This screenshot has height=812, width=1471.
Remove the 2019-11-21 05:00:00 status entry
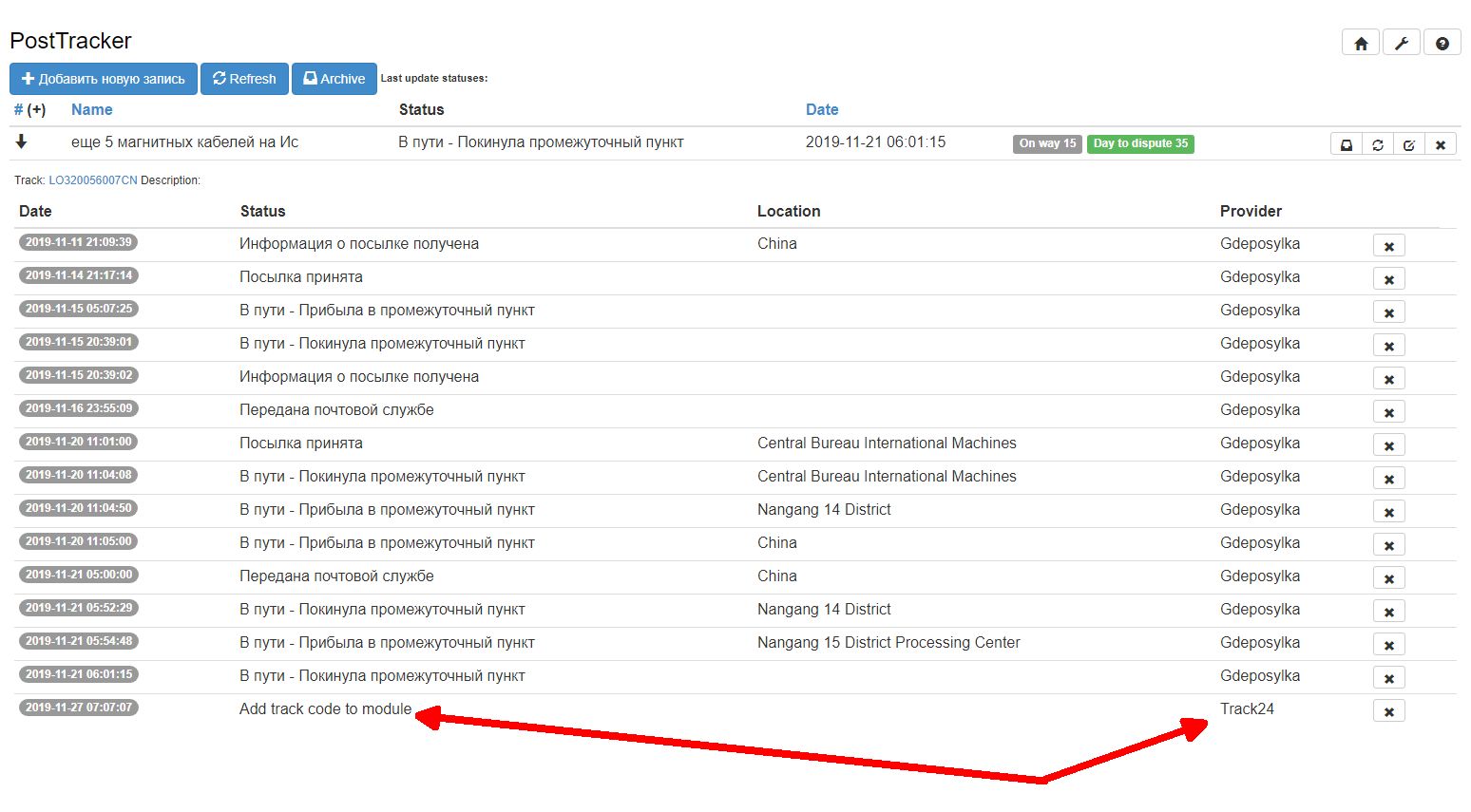(1388, 578)
